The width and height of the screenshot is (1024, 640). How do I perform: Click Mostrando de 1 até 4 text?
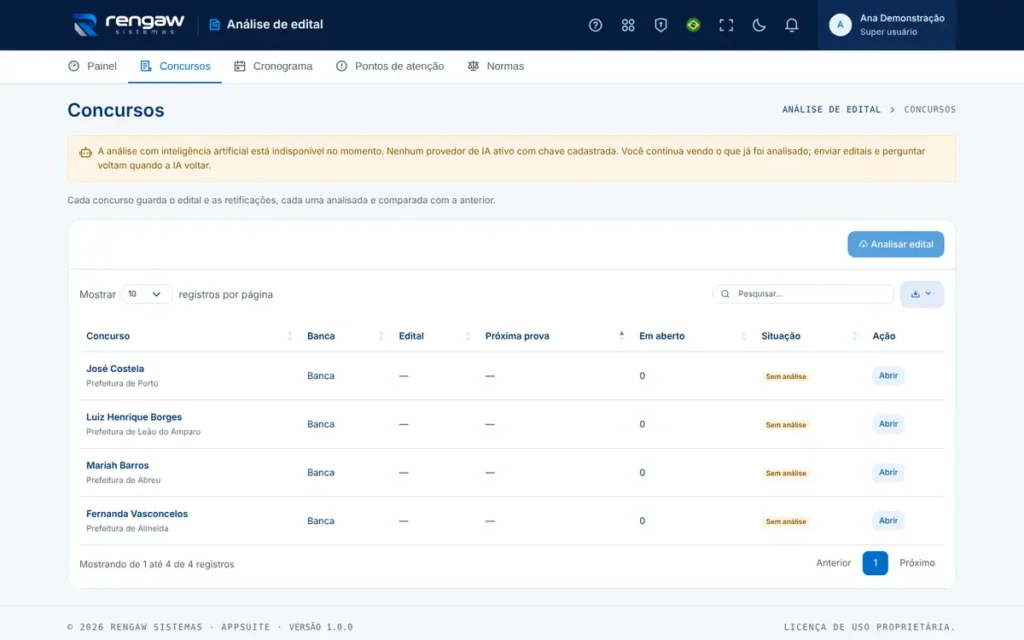point(157,564)
